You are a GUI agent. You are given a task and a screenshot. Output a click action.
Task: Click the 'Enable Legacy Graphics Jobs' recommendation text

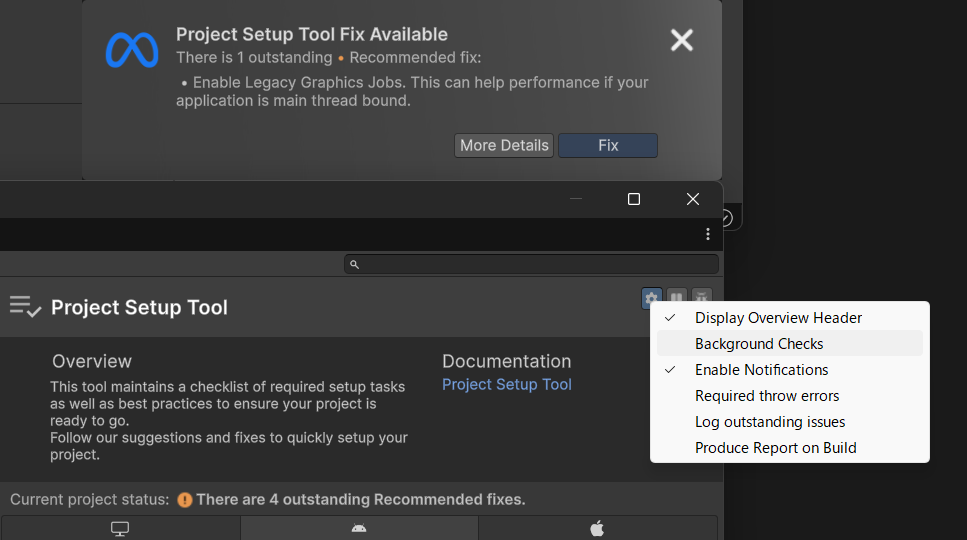click(x=412, y=91)
